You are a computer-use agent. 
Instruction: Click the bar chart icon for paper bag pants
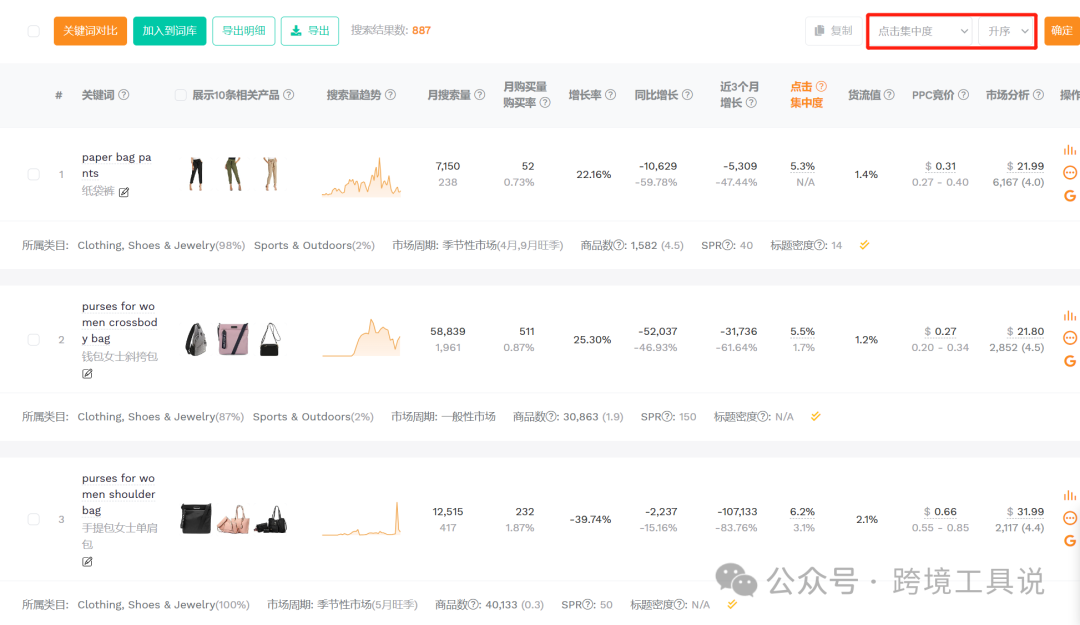tap(1069, 150)
